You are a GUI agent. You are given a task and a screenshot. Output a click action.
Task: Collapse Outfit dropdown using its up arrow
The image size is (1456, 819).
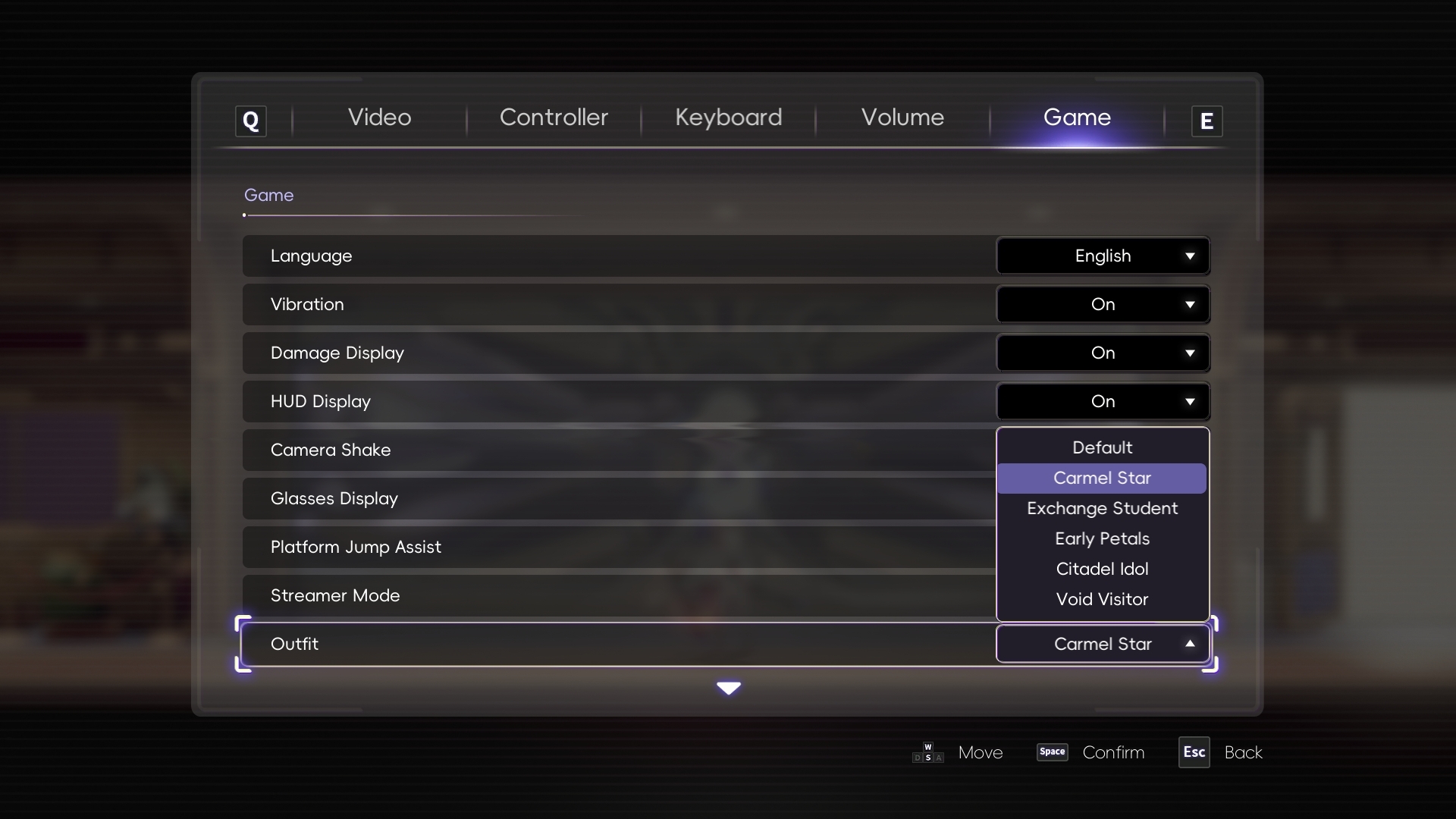coord(1190,643)
